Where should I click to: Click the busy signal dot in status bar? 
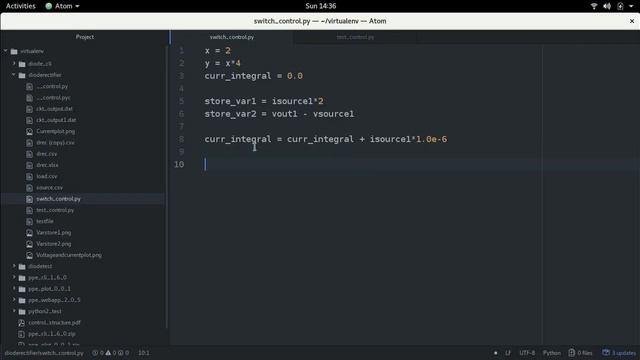click(496, 353)
